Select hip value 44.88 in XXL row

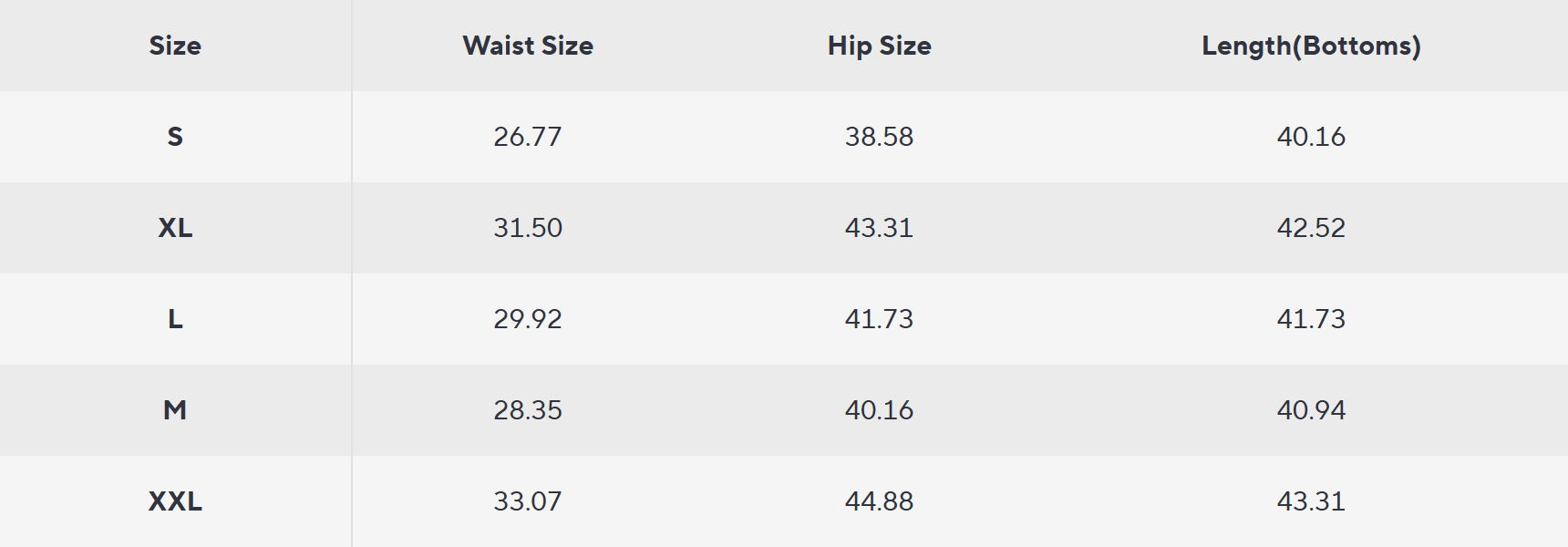click(x=879, y=501)
